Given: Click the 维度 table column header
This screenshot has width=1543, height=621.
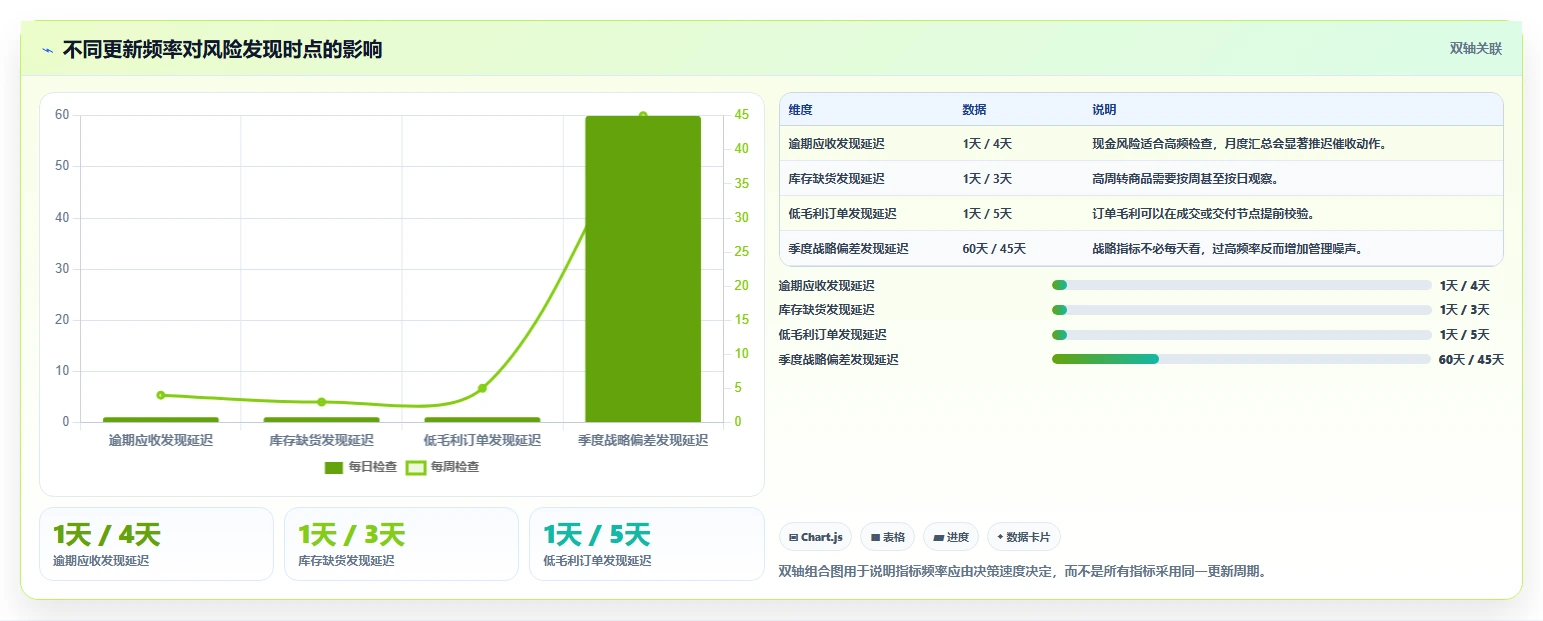Looking at the screenshot, I should pyautogui.click(x=800, y=110).
